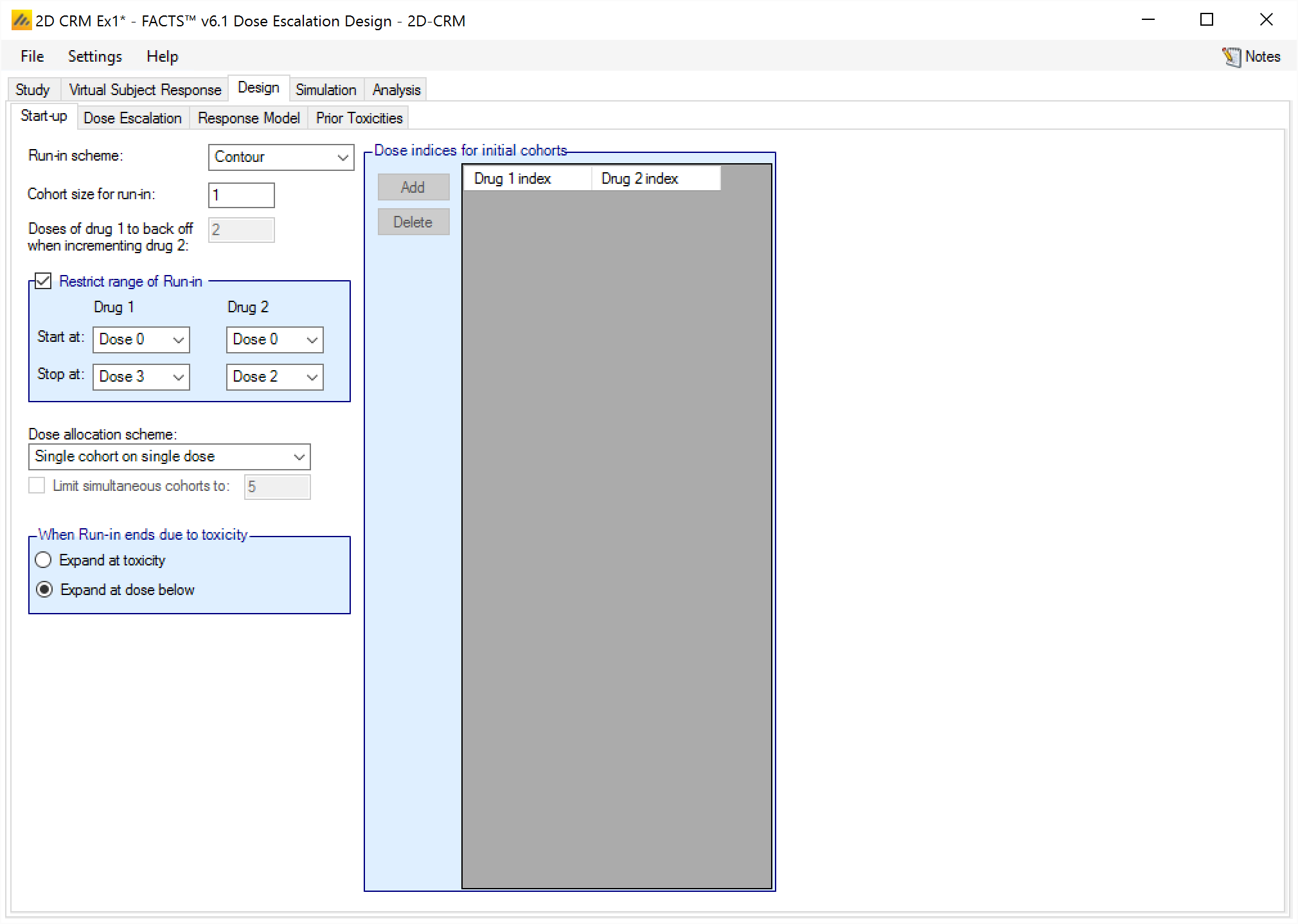Viewport: 1298px width, 924px height.
Task: Minimize the FACTS window
Action: [1148, 20]
